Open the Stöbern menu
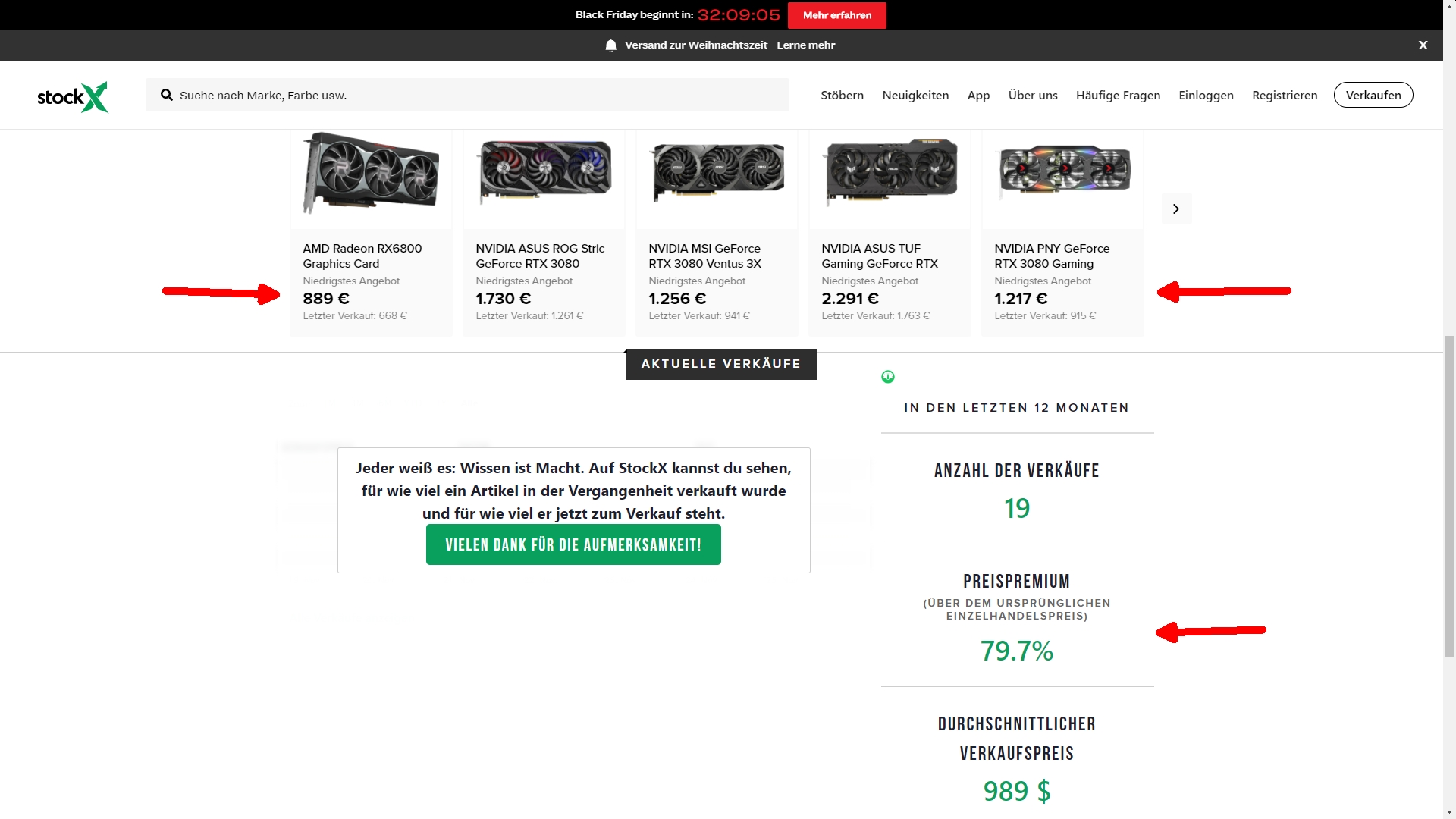 (x=842, y=95)
